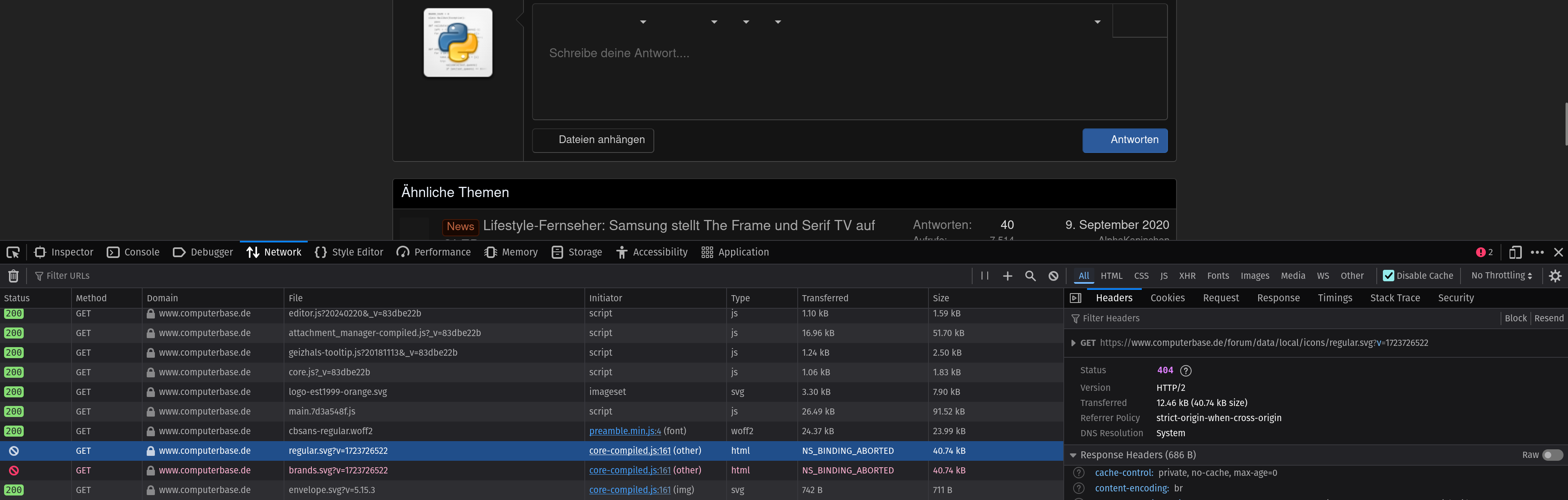Switch to Console tab
Viewport: 1568px width, 500px height.
(x=133, y=252)
